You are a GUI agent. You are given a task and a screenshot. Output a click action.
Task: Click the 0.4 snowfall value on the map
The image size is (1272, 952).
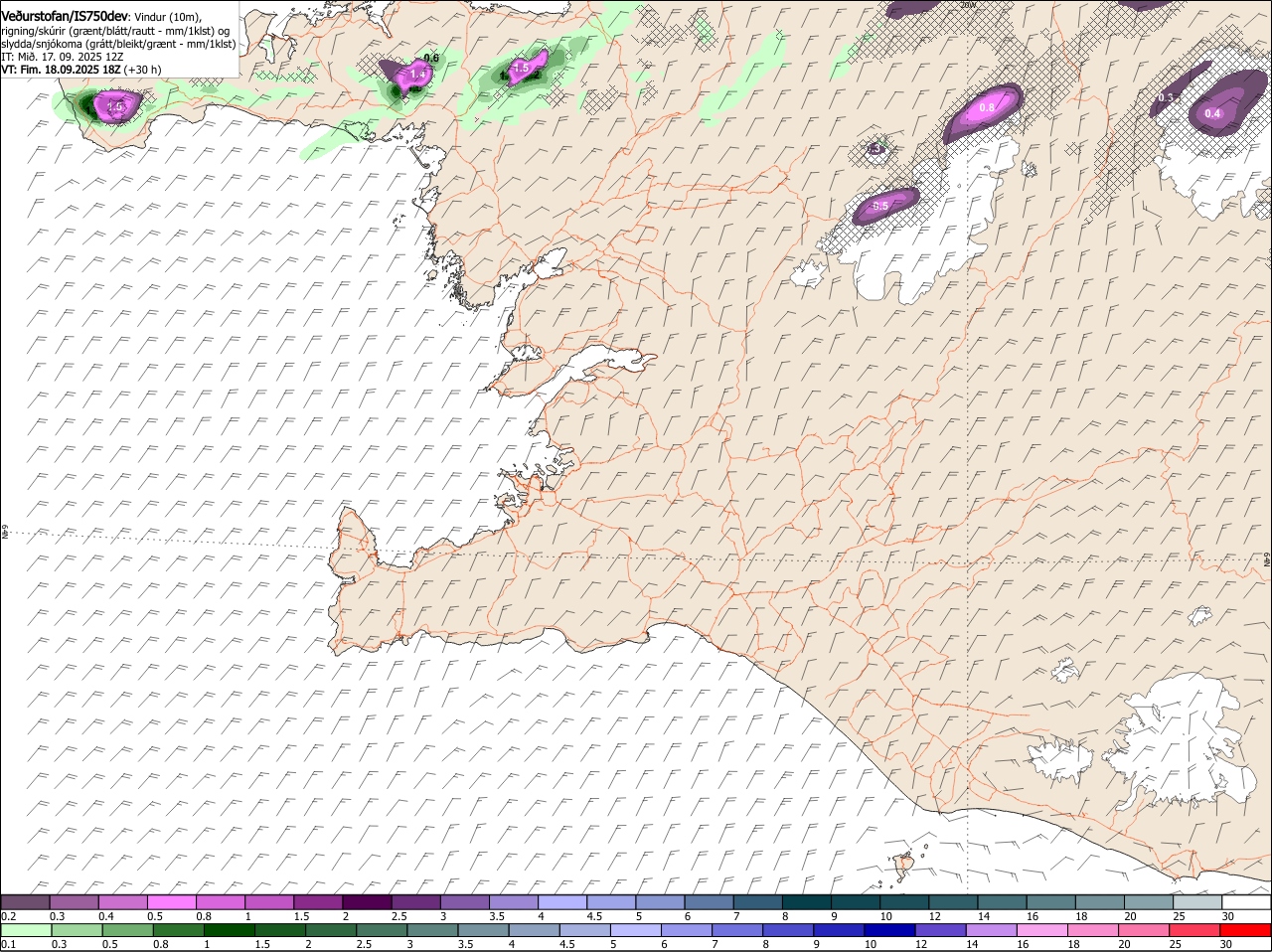click(x=1212, y=113)
